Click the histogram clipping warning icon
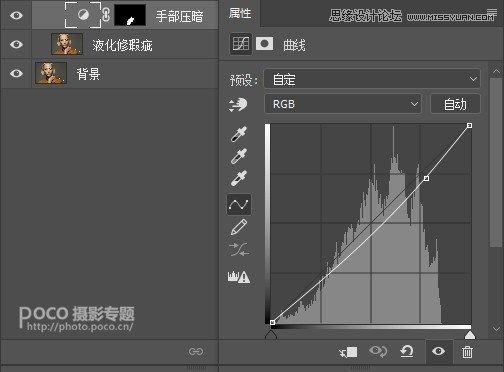 click(x=239, y=276)
